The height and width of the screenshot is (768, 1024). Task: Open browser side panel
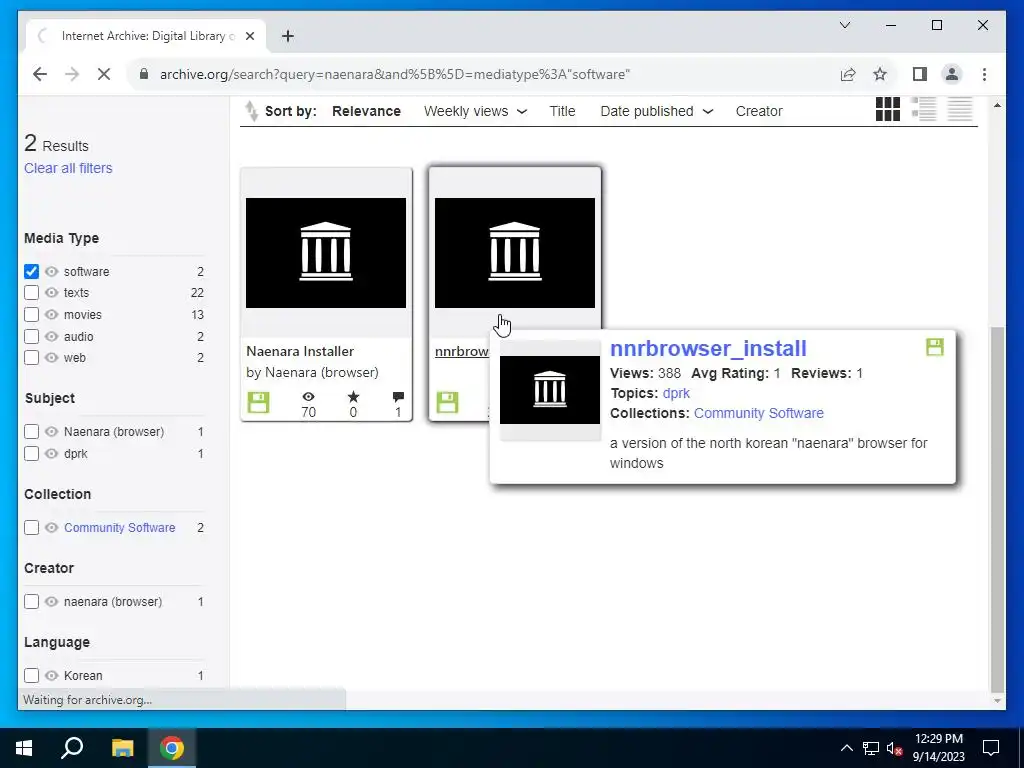coord(920,74)
